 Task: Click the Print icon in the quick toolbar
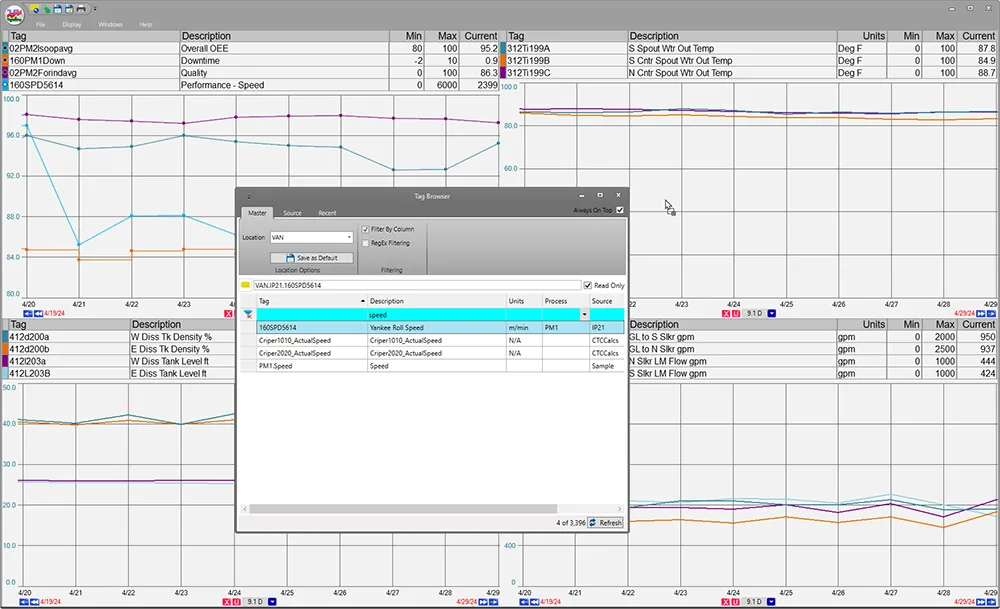point(81,8)
